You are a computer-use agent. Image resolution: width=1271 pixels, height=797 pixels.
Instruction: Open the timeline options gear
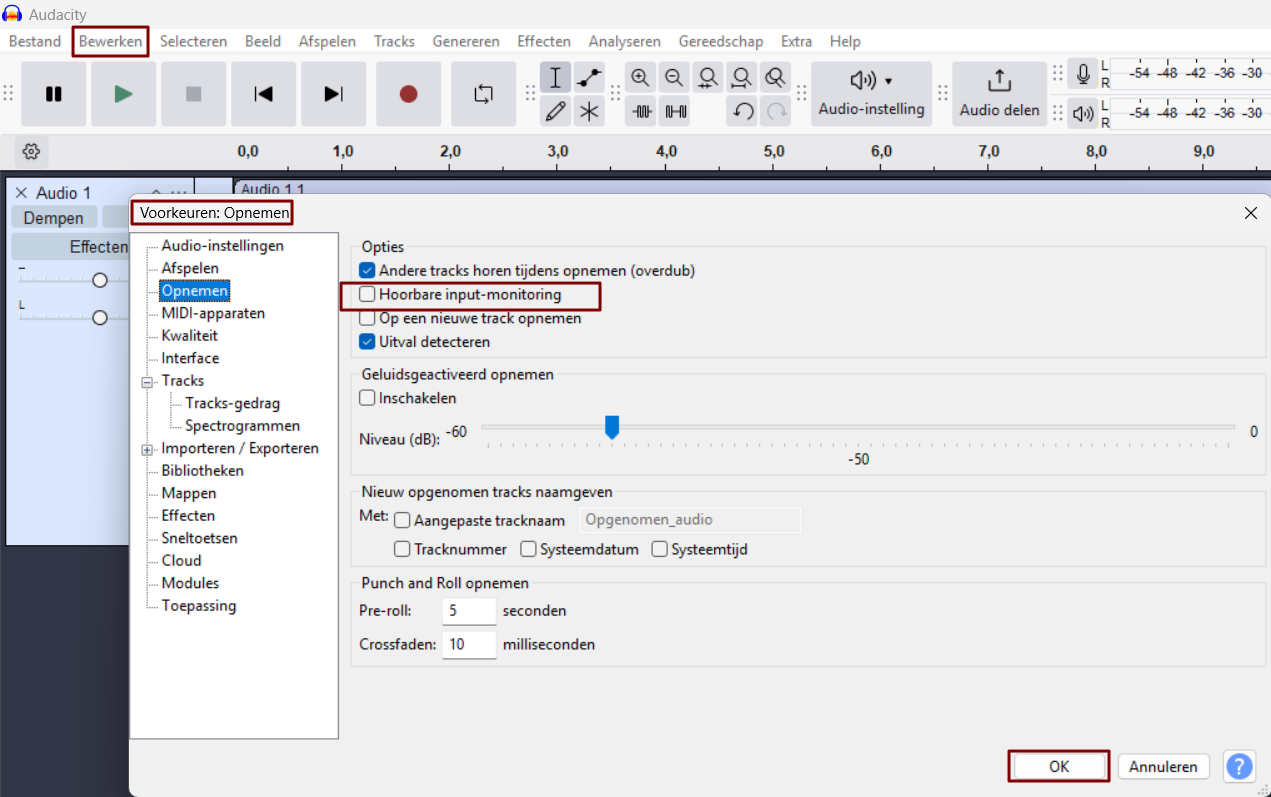pos(31,152)
